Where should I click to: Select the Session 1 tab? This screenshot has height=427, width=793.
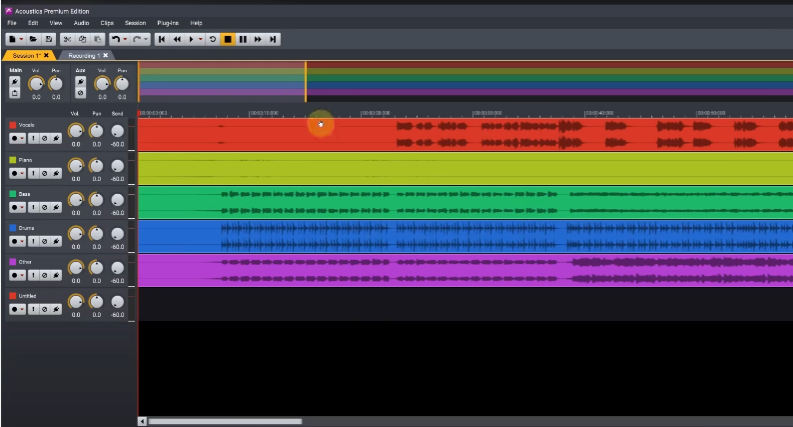[x=26, y=55]
